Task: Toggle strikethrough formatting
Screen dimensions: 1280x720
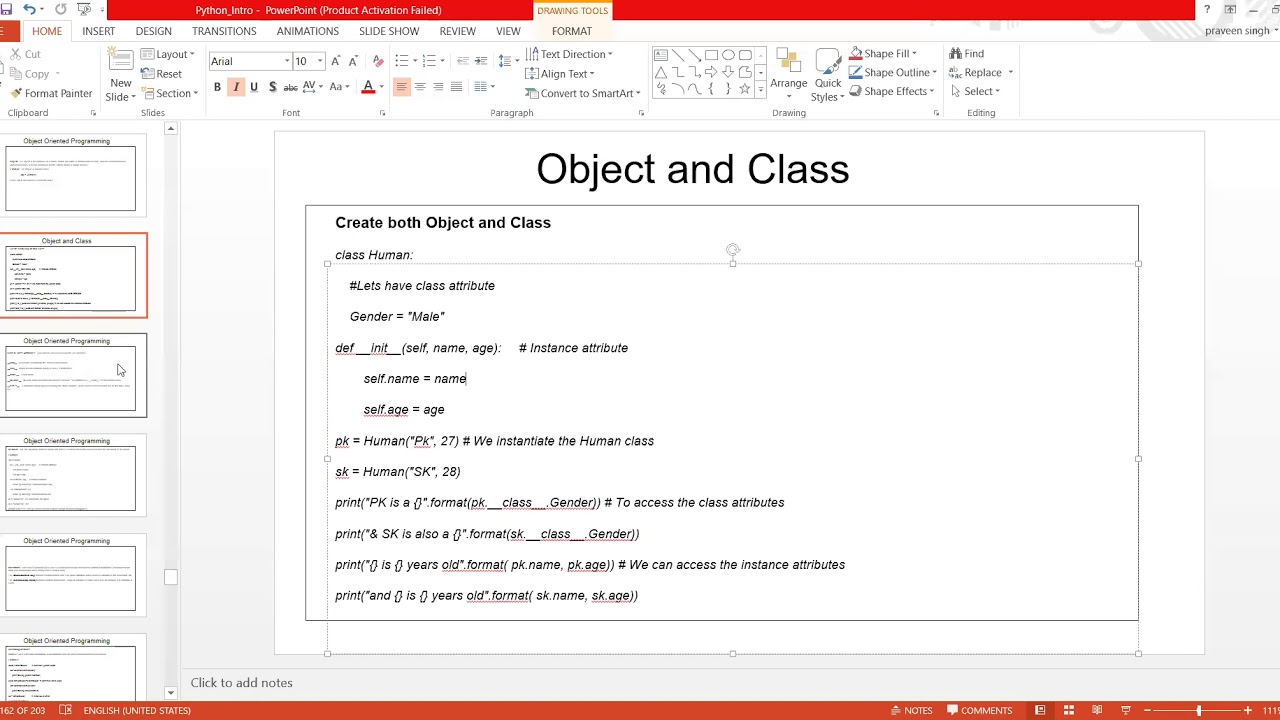Action: 291,87
